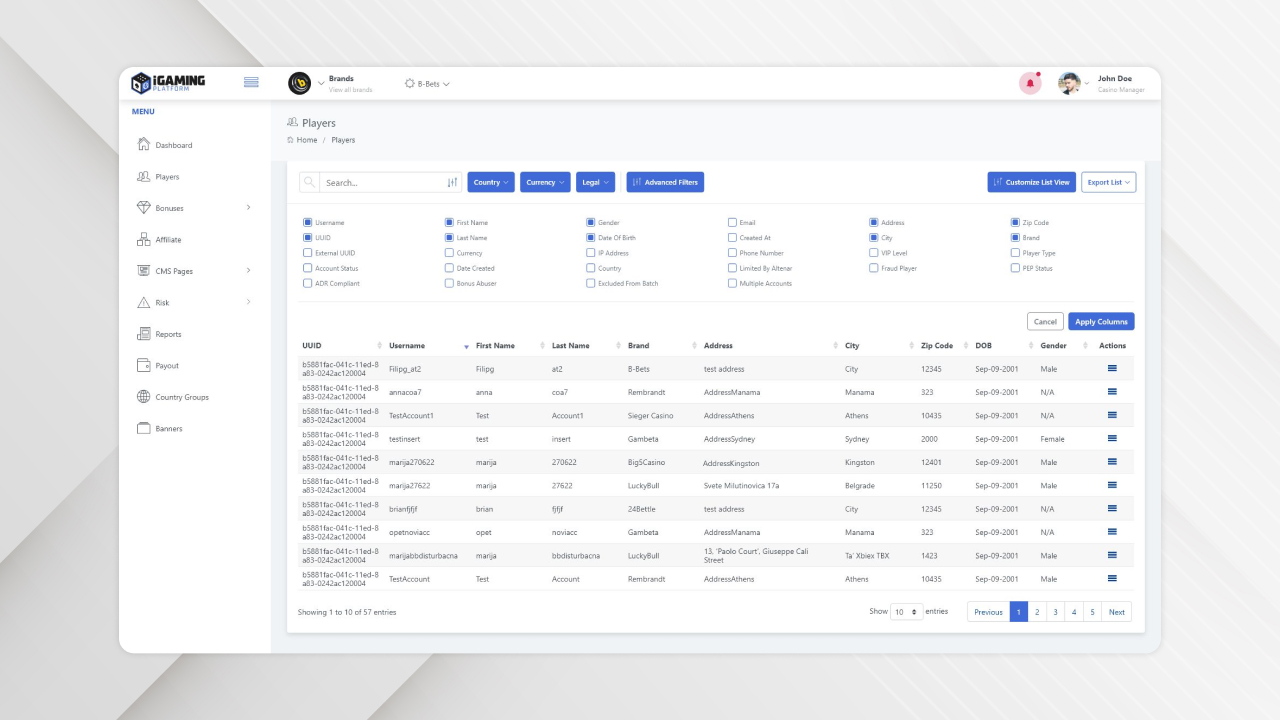This screenshot has height=720, width=1280.
Task: Open actions menu for annacoa7 row
Action: [x=1112, y=392]
